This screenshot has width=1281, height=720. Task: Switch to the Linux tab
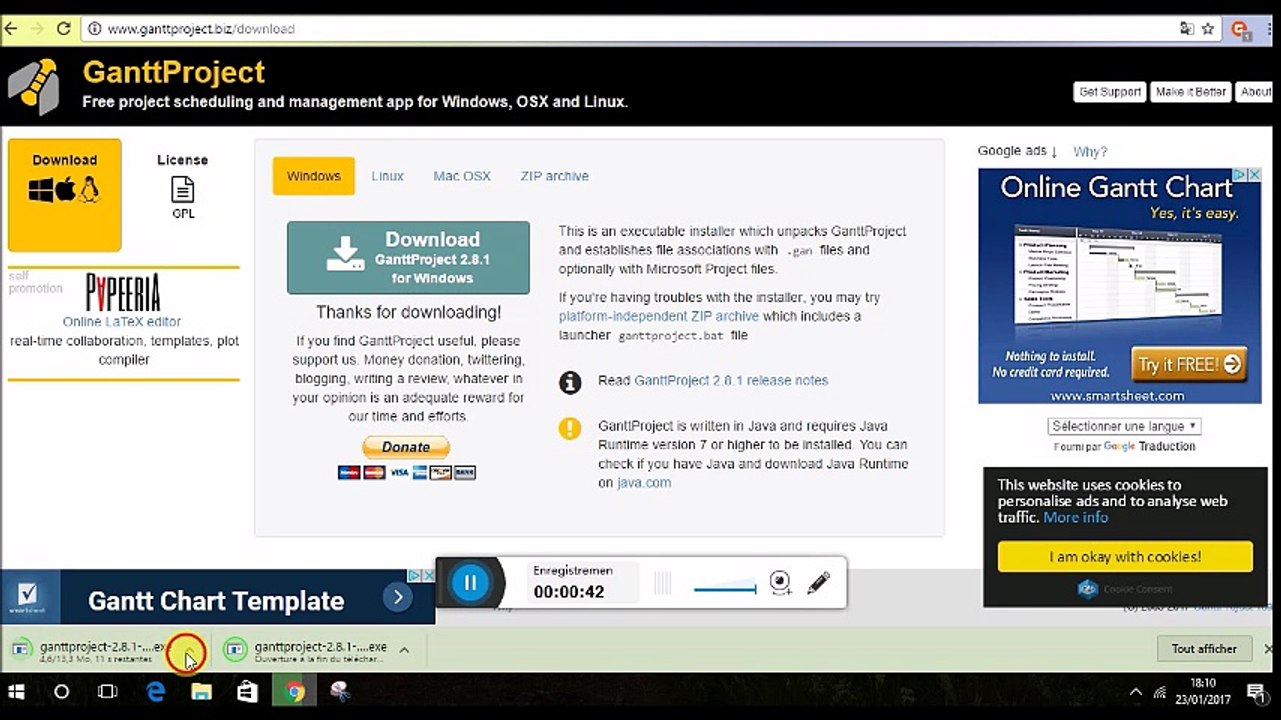point(387,176)
